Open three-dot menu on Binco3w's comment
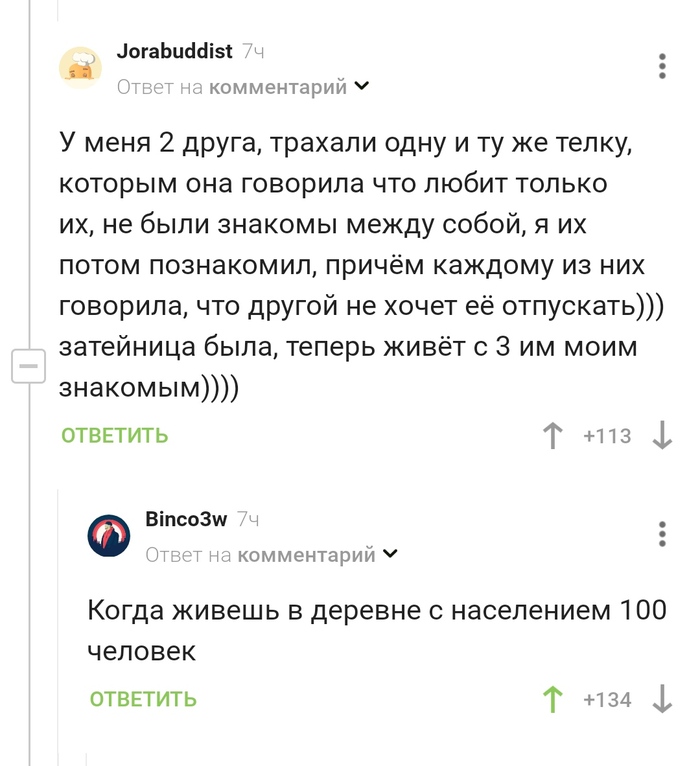700x766 pixels. [x=662, y=534]
